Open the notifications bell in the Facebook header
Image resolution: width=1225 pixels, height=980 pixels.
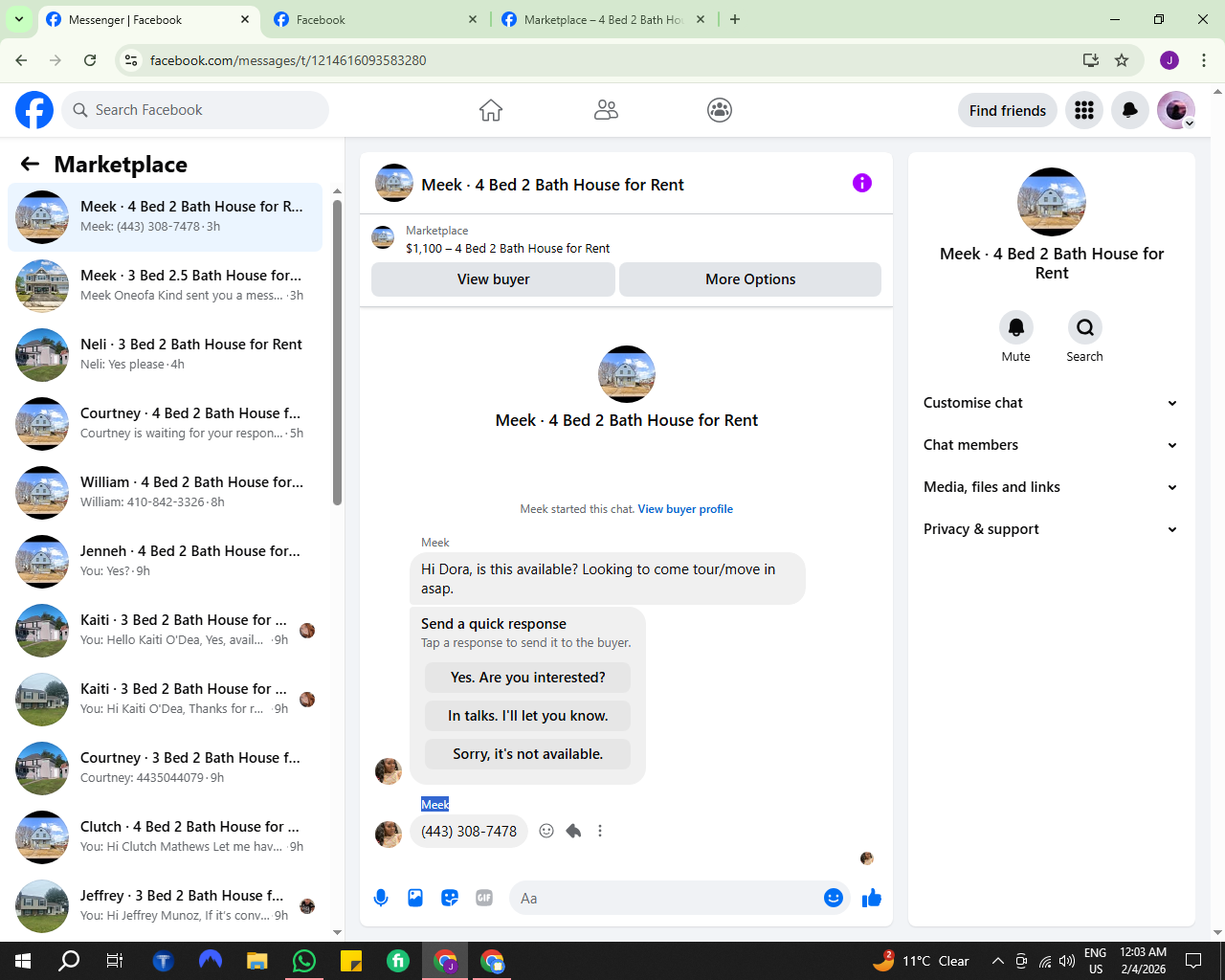click(x=1130, y=110)
